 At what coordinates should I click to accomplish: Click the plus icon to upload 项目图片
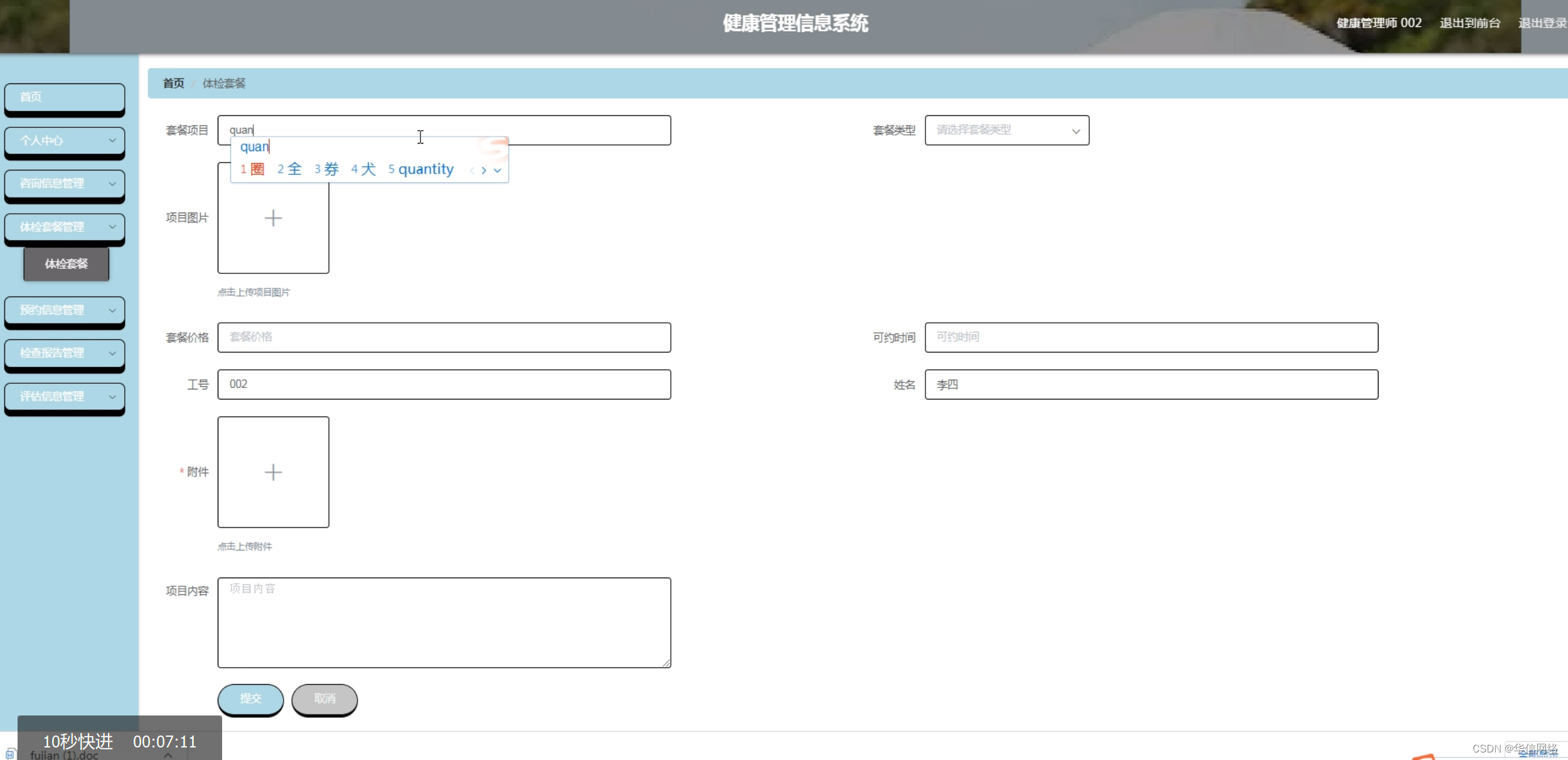[273, 218]
